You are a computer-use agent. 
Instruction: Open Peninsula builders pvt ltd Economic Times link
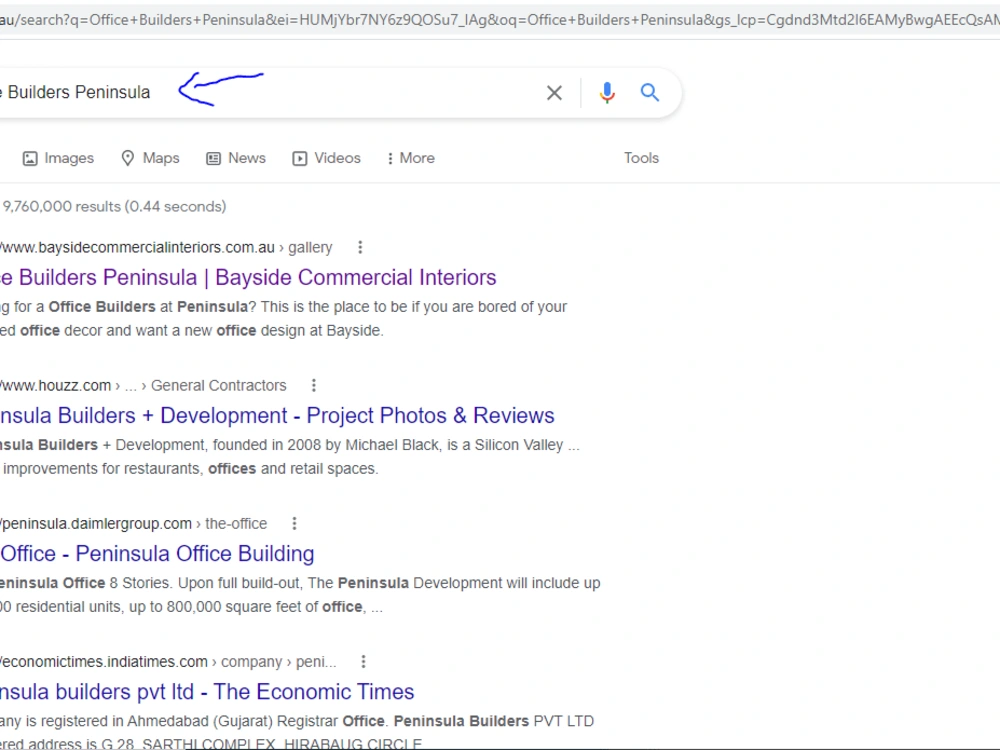207,692
